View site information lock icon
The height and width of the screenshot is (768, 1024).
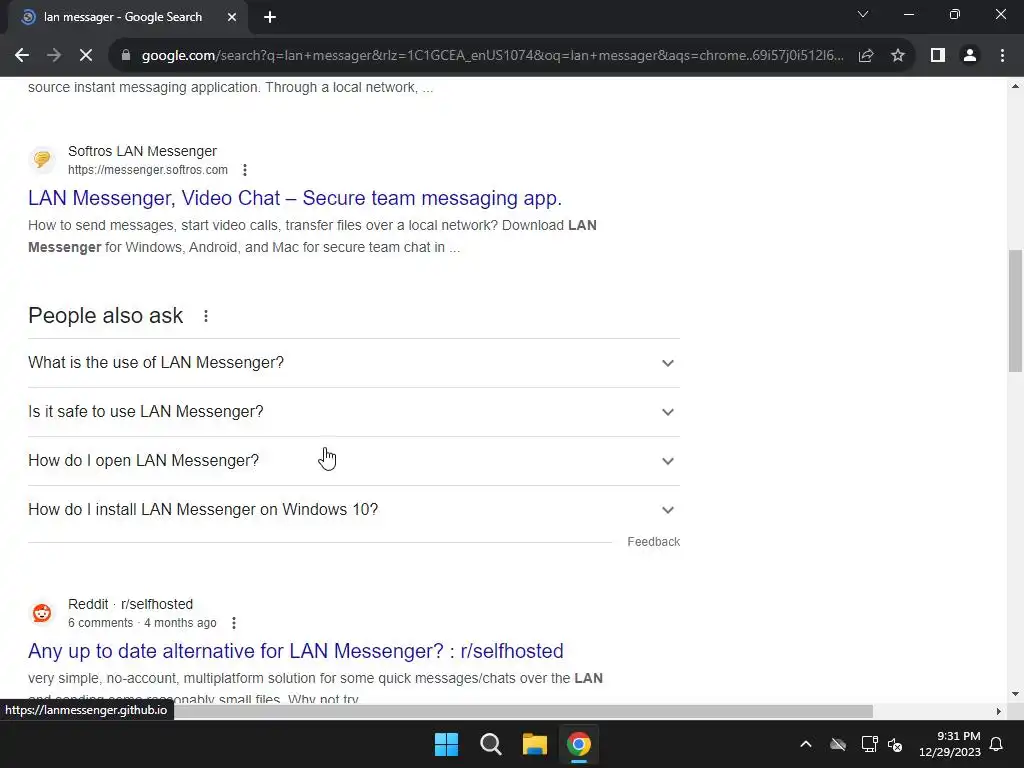[x=126, y=56]
